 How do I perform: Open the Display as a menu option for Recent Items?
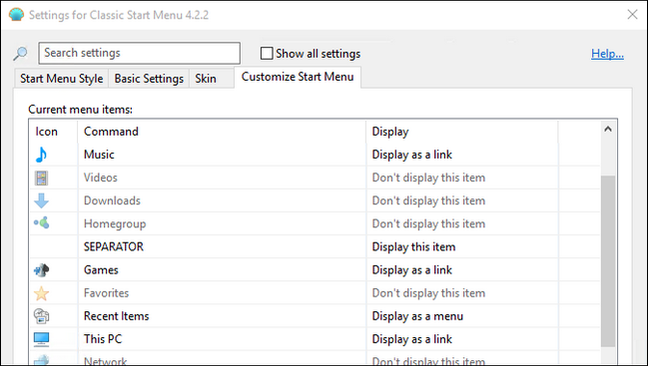(x=417, y=316)
